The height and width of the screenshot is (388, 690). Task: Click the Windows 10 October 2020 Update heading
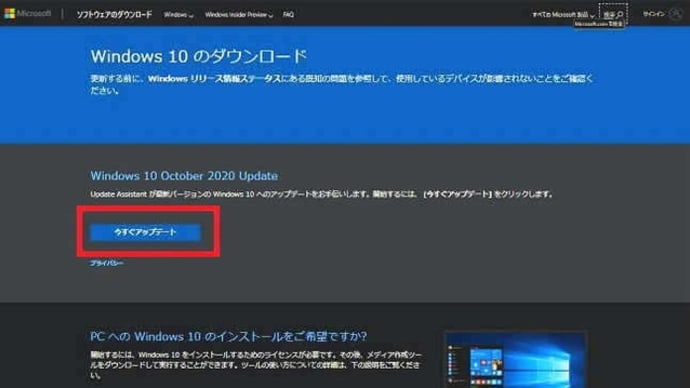[184, 176]
